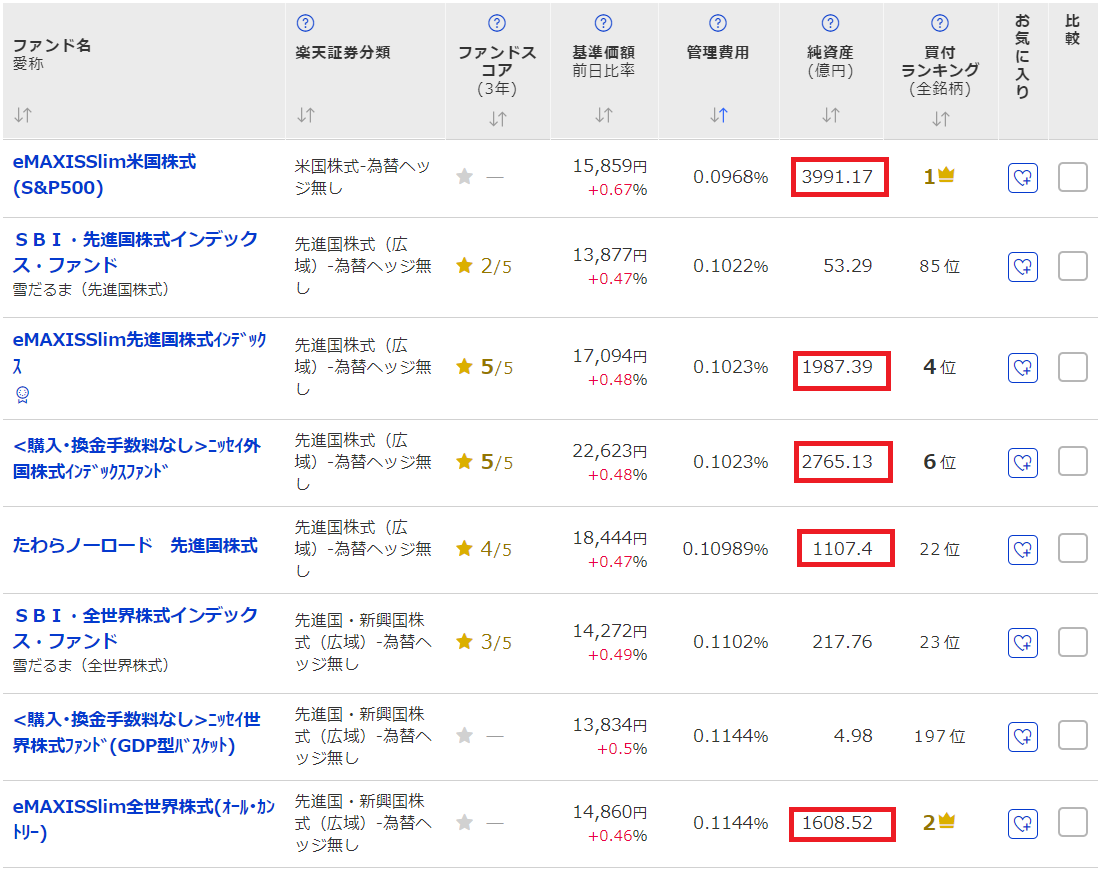
Task: Add たわらノーロード 先進国株式 to favorites
Action: (x=1023, y=549)
